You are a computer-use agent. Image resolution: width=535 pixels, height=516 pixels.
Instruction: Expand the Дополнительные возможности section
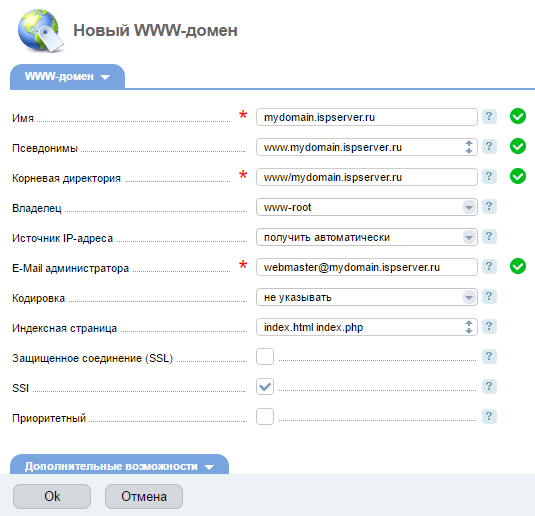pos(119,466)
